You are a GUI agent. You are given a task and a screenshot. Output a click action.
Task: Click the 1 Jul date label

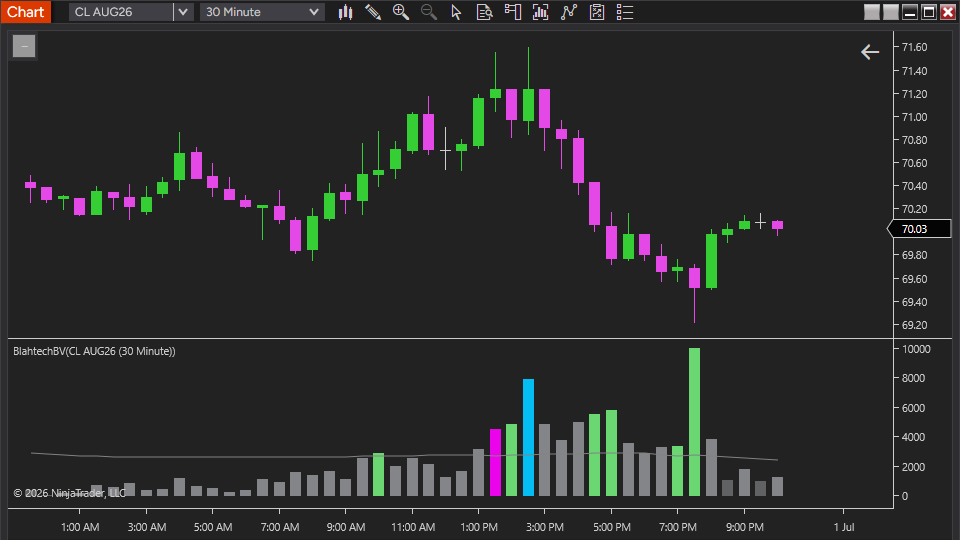(x=844, y=527)
